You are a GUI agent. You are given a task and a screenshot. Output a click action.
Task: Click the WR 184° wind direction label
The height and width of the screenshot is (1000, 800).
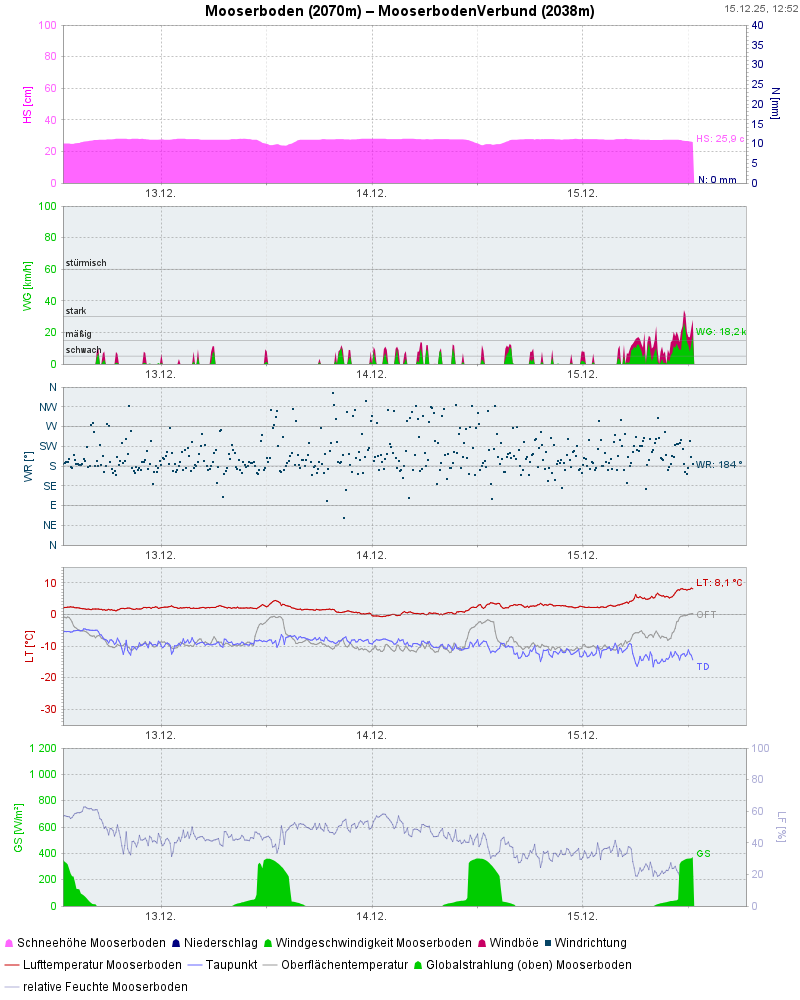coord(718,464)
